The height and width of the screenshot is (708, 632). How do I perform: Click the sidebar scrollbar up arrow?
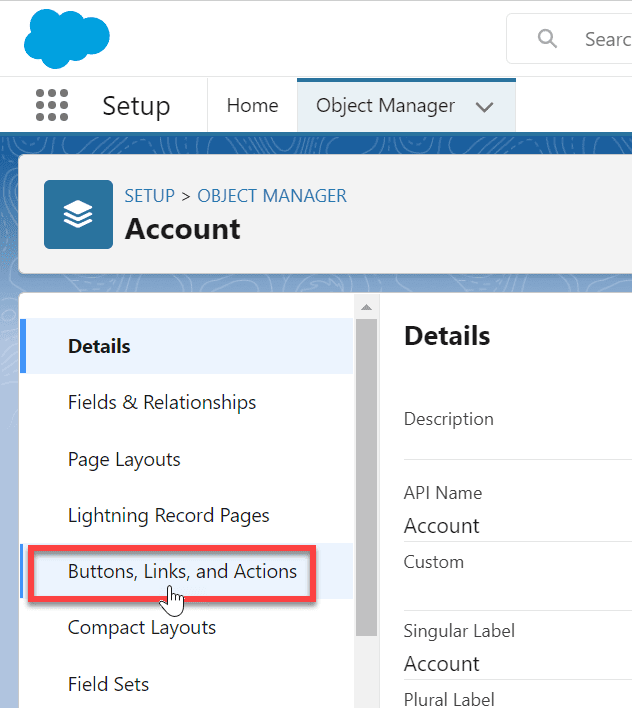click(x=367, y=307)
